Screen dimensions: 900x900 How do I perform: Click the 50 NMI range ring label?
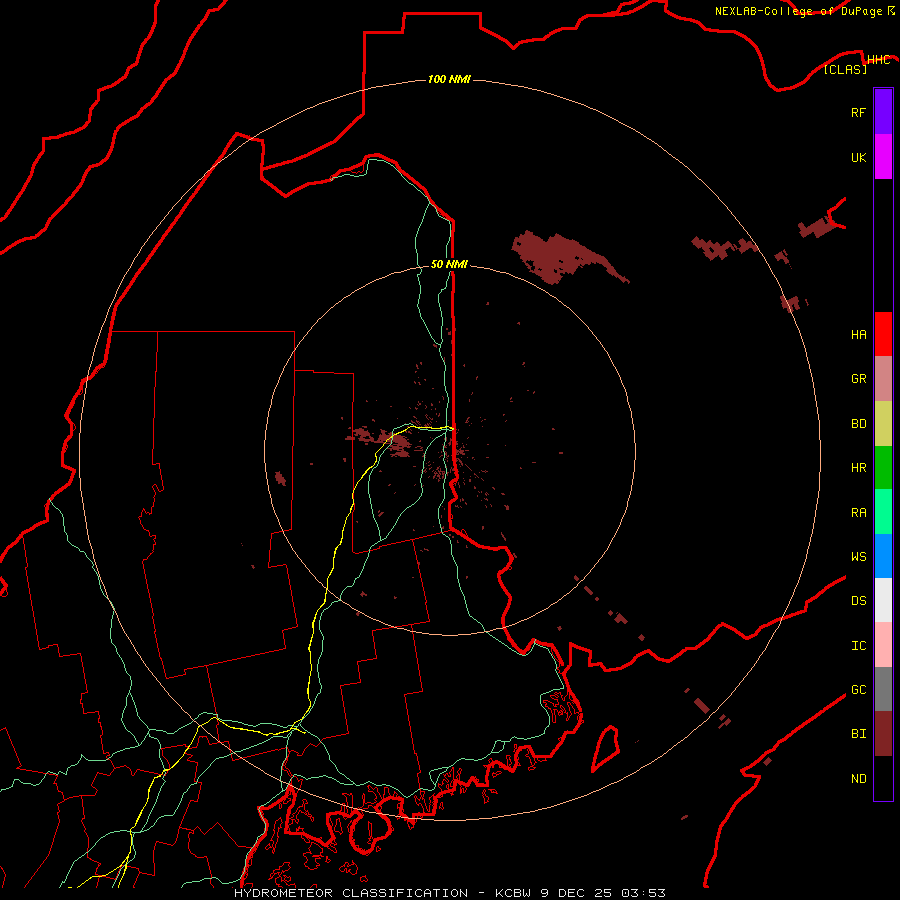click(x=449, y=264)
